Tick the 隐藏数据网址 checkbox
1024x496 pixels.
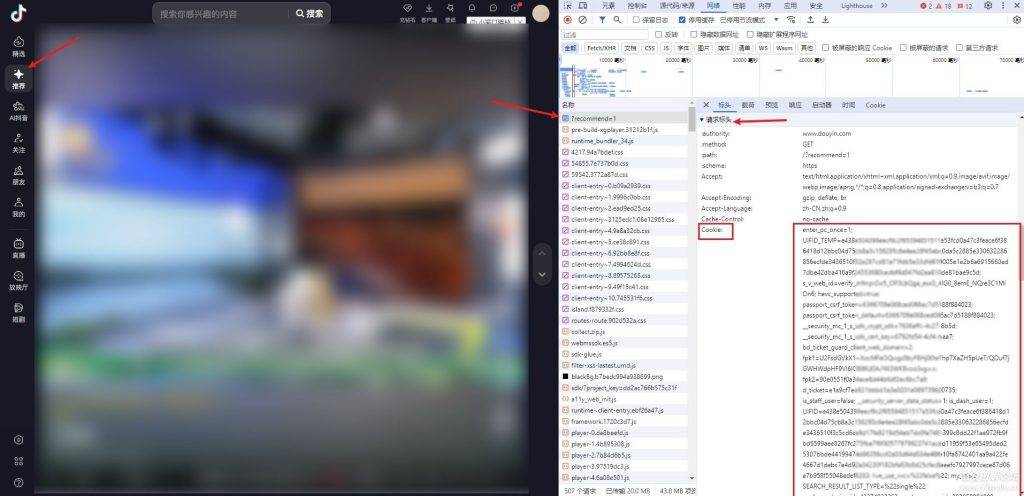(x=694, y=34)
